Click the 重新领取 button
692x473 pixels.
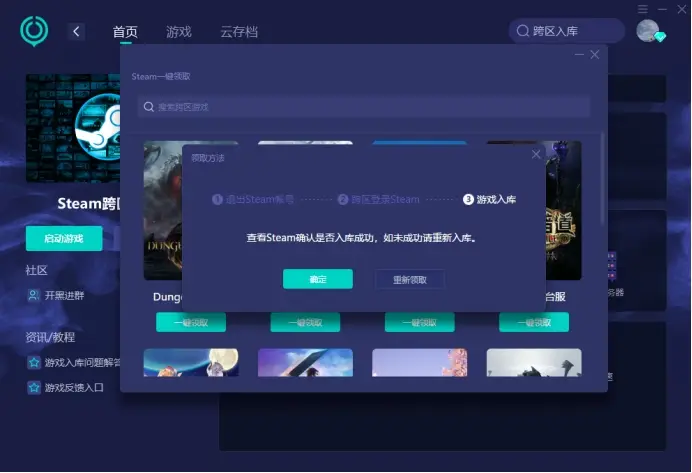pos(409,280)
